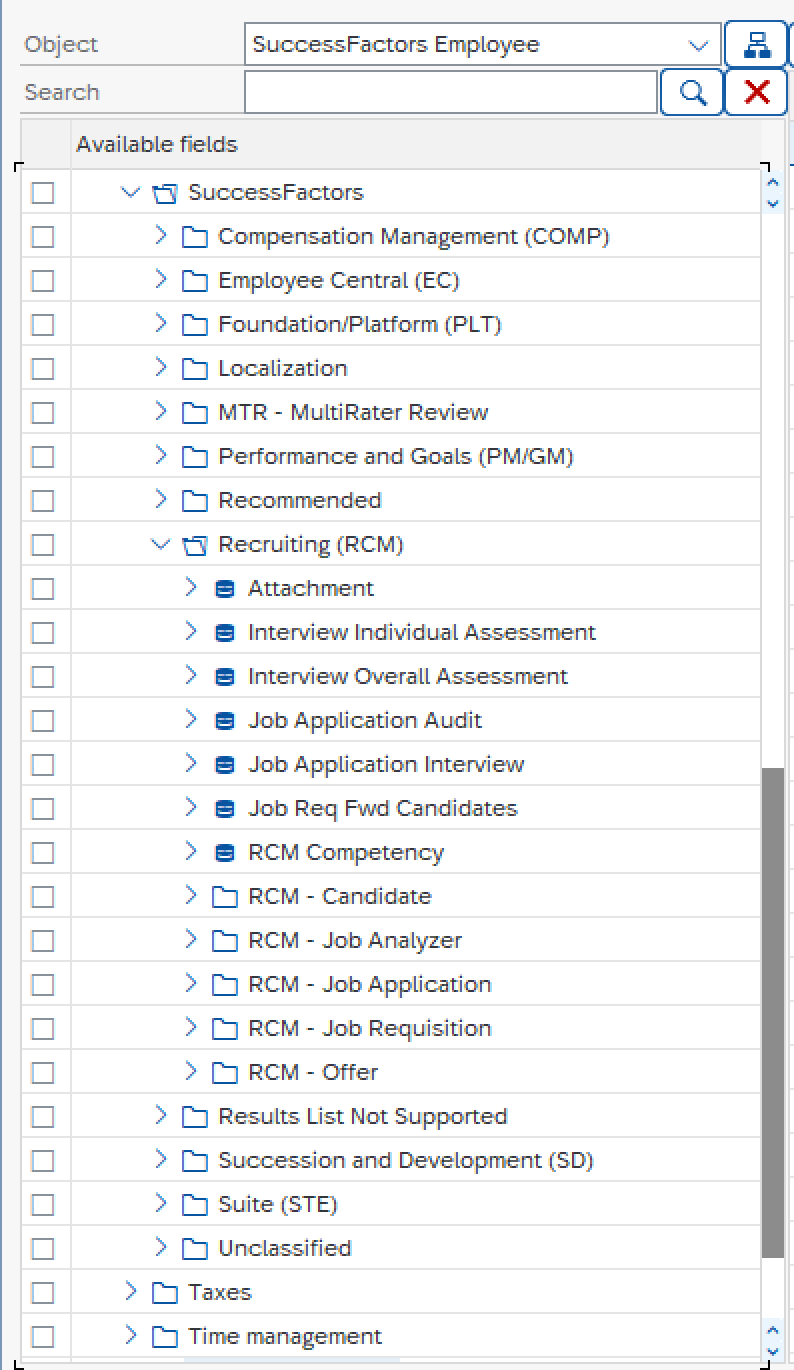The height and width of the screenshot is (1370, 794).
Task: Tick the checkbox beside Interview Overall Assessment
Action: [x=42, y=677]
